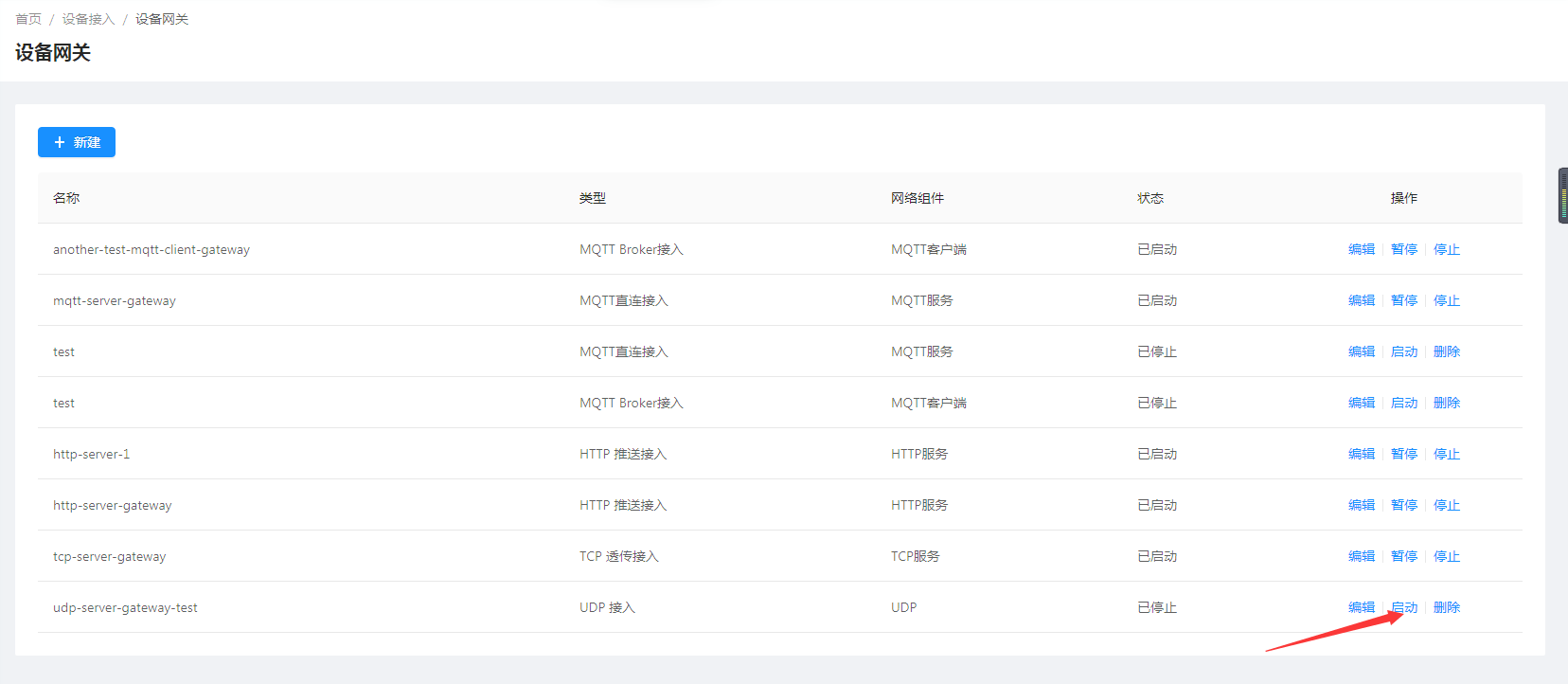Click the 类型 column header
1568x684 pixels.
pyautogui.click(x=592, y=198)
